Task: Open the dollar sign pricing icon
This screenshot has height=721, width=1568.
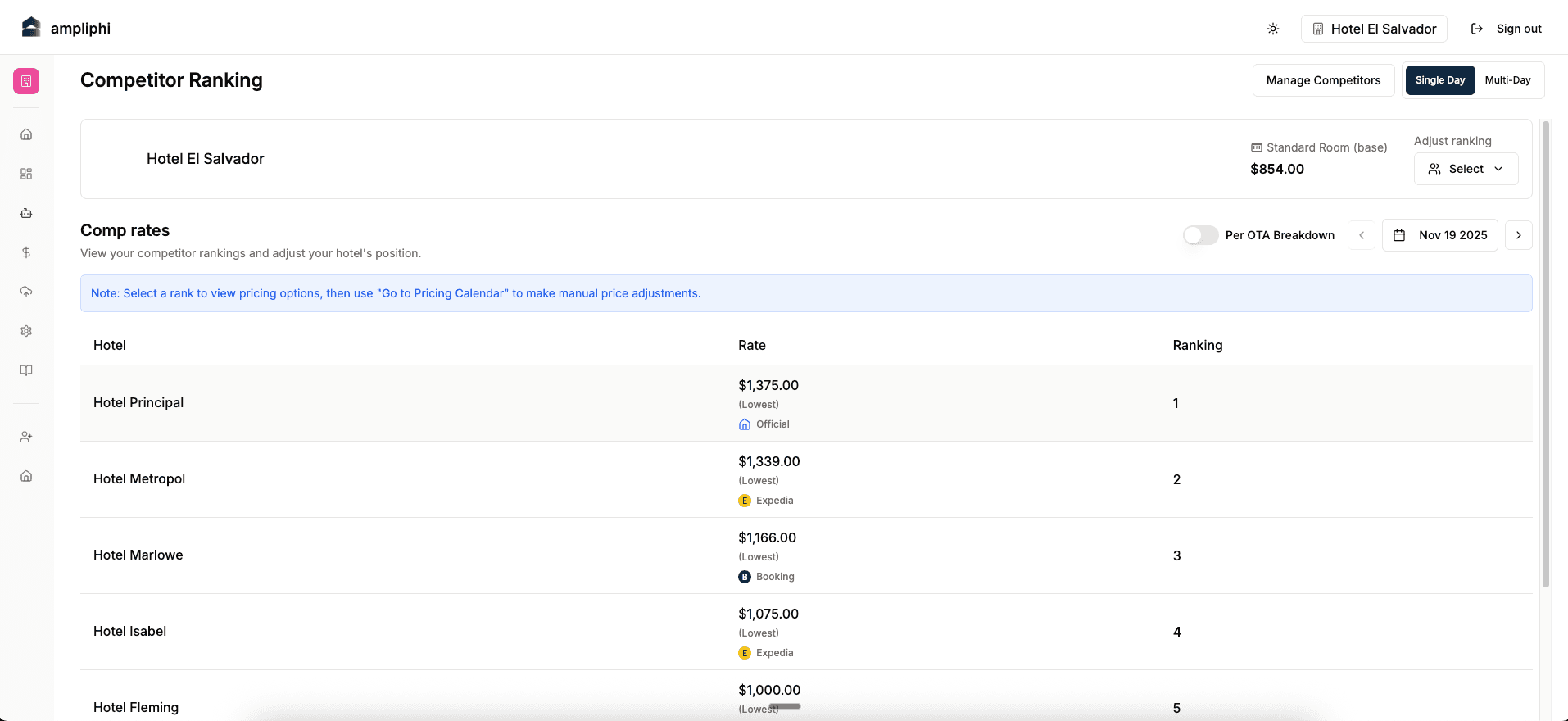Action: [x=26, y=252]
